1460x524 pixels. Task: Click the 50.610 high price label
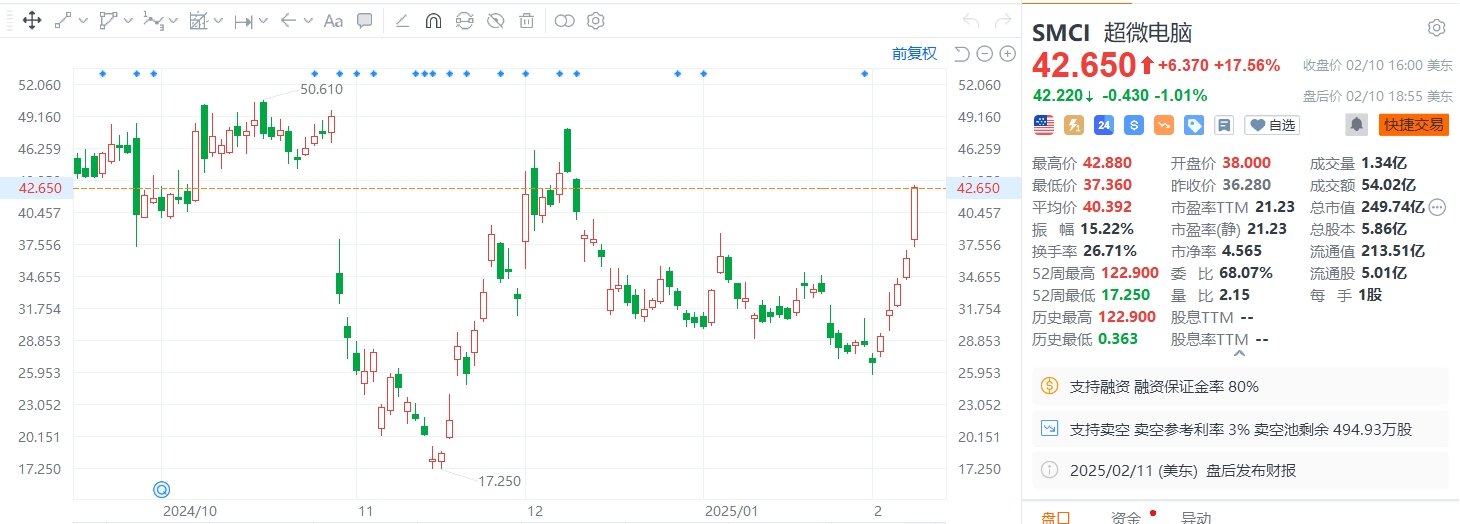click(322, 89)
